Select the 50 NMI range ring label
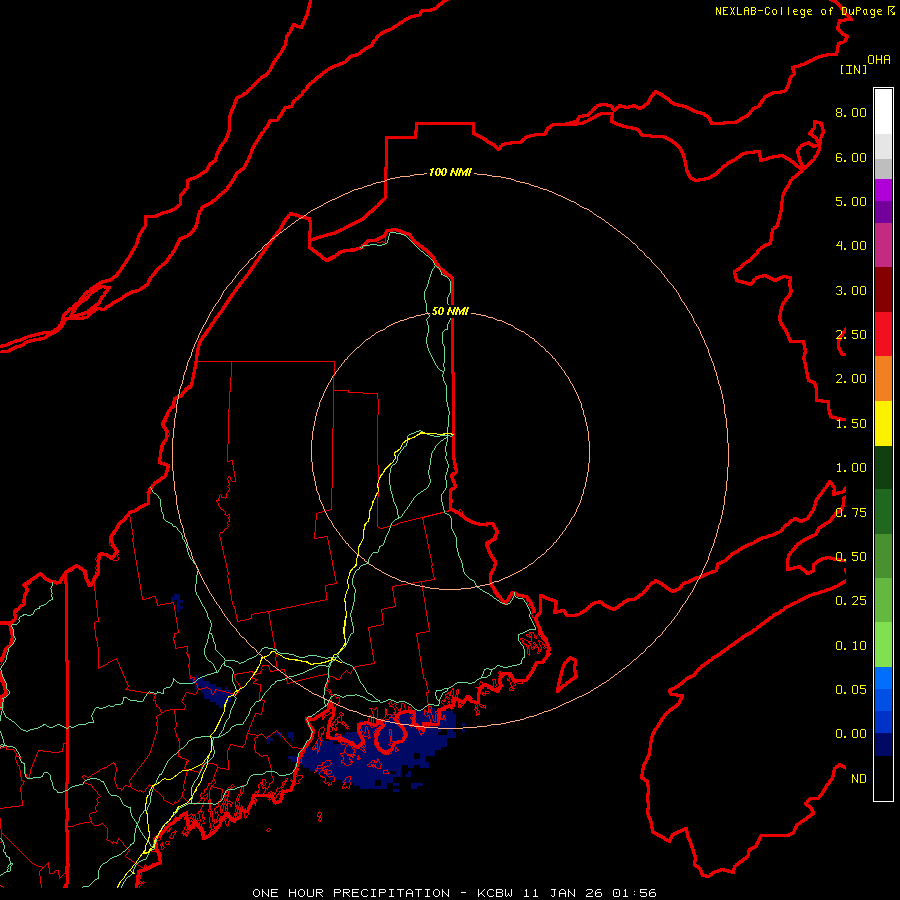Screen dimensions: 900x900 point(449,311)
